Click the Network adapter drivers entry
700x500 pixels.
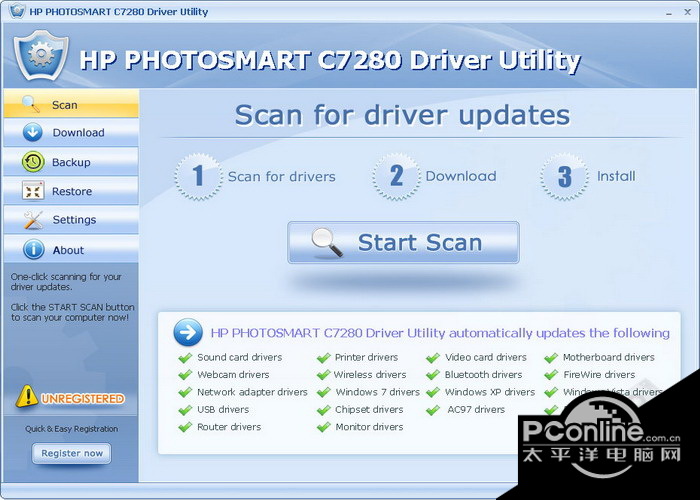click(x=252, y=392)
